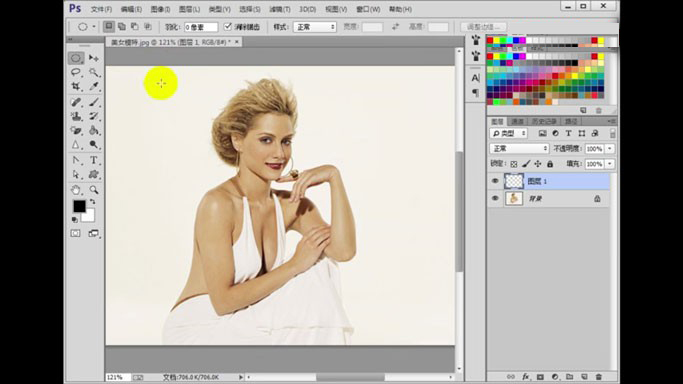The width and height of the screenshot is (683, 384).
Task: Open the Paragraph panel icon
Action: (476, 93)
